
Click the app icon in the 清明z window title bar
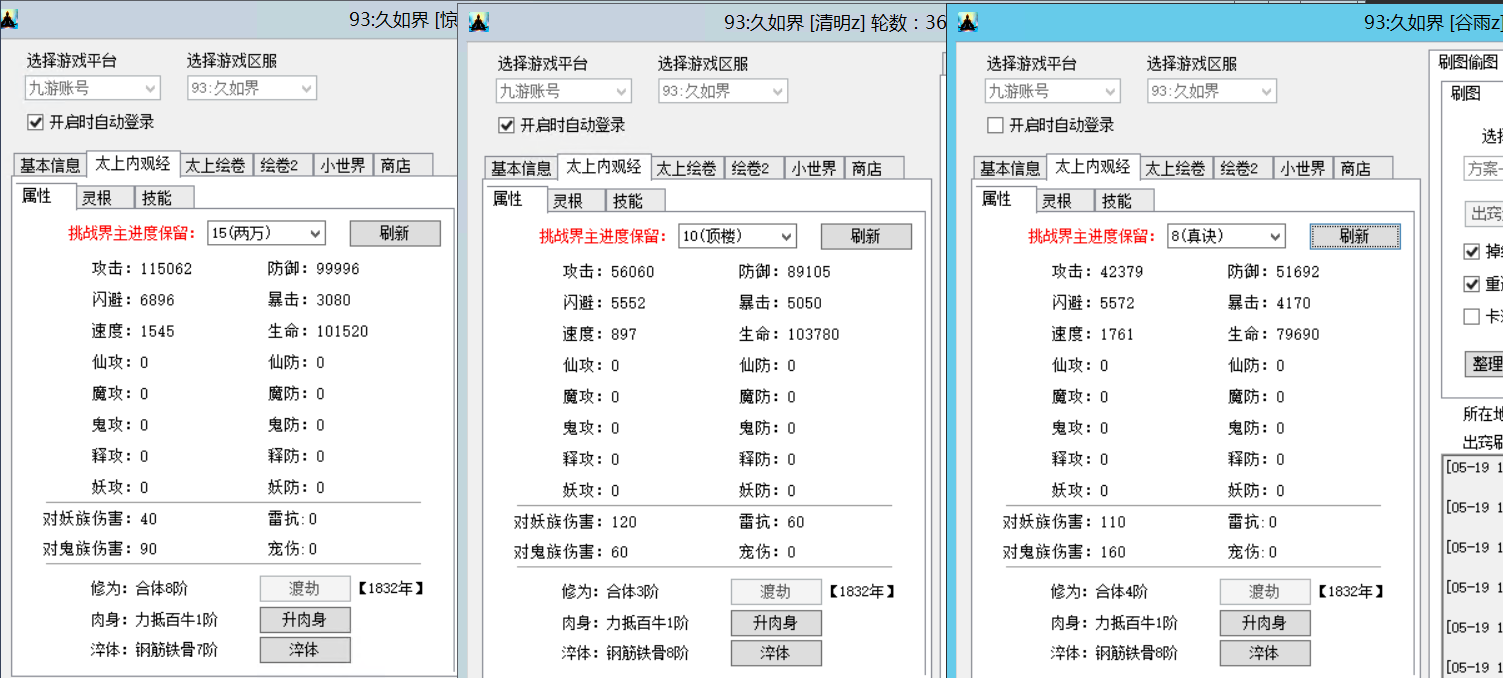coord(479,22)
